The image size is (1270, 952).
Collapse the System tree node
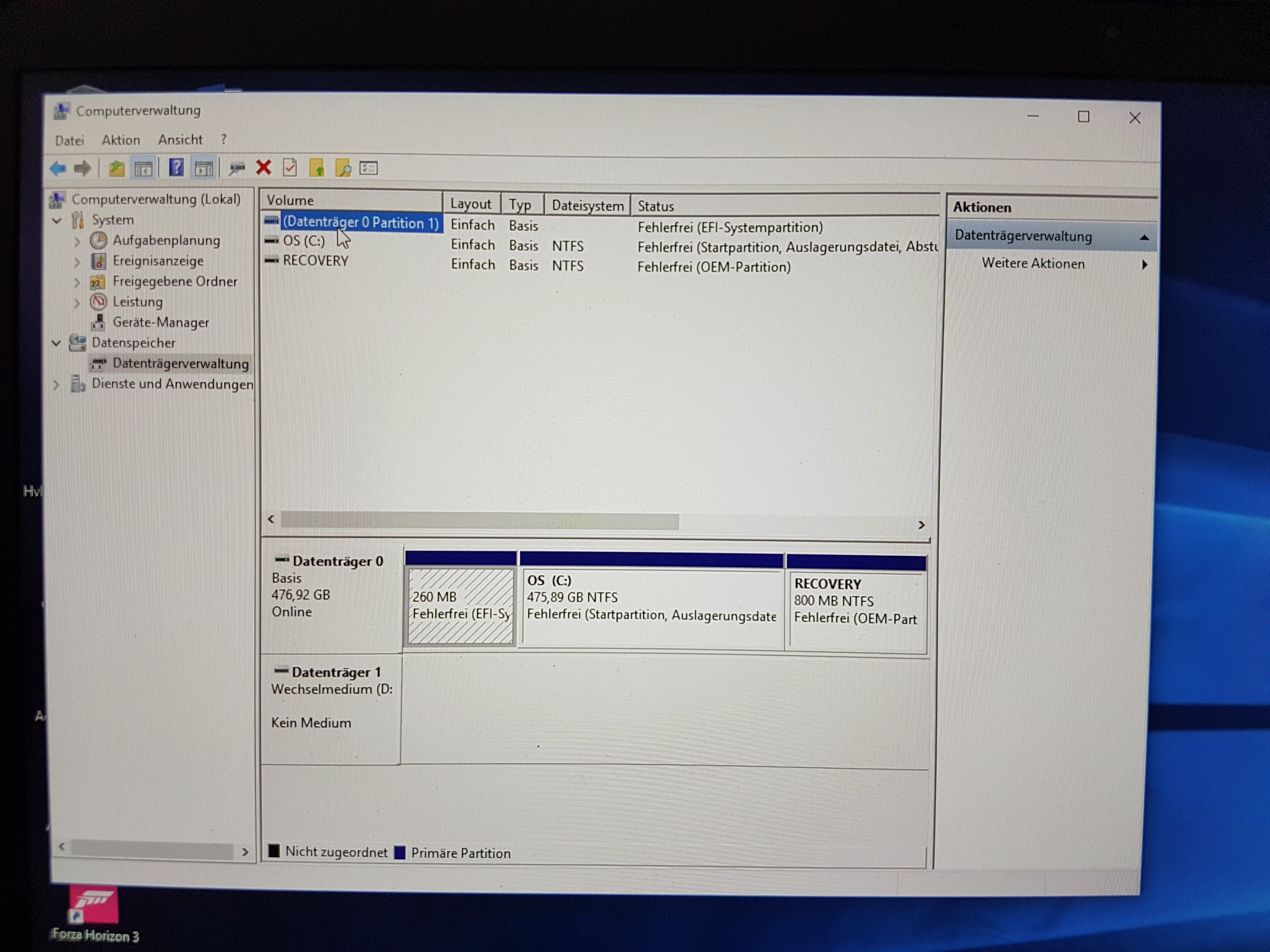[x=57, y=220]
